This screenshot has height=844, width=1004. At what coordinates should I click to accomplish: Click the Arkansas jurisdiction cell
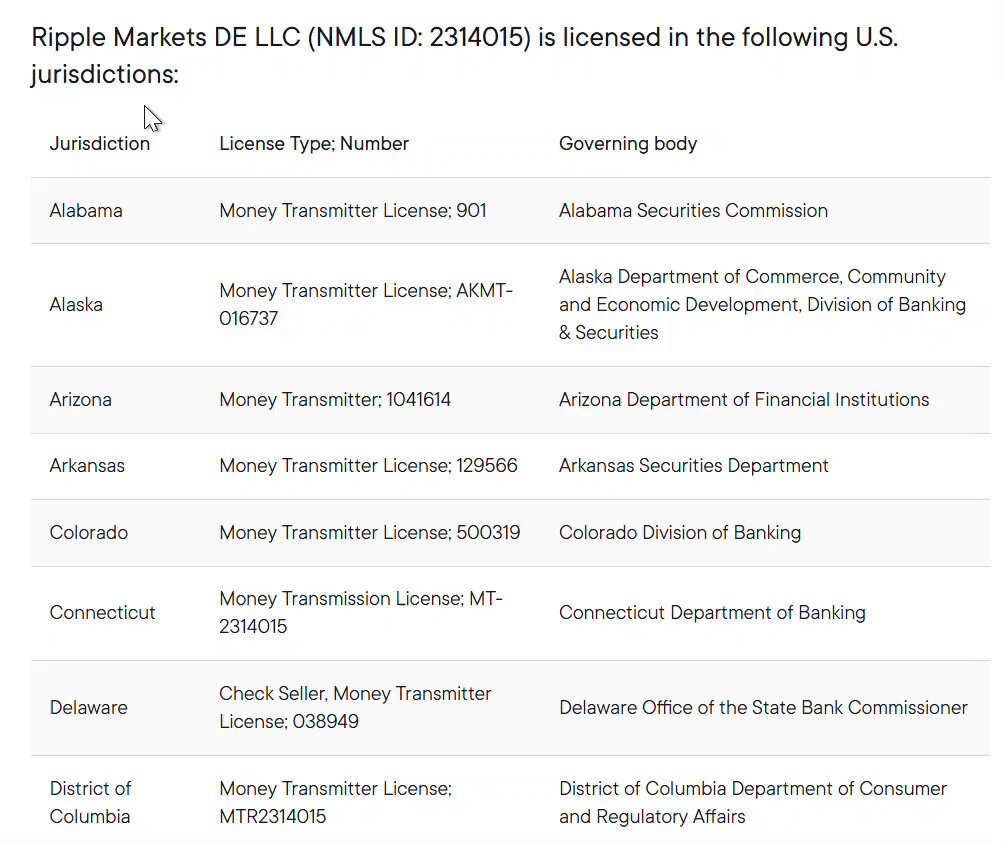tap(87, 466)
